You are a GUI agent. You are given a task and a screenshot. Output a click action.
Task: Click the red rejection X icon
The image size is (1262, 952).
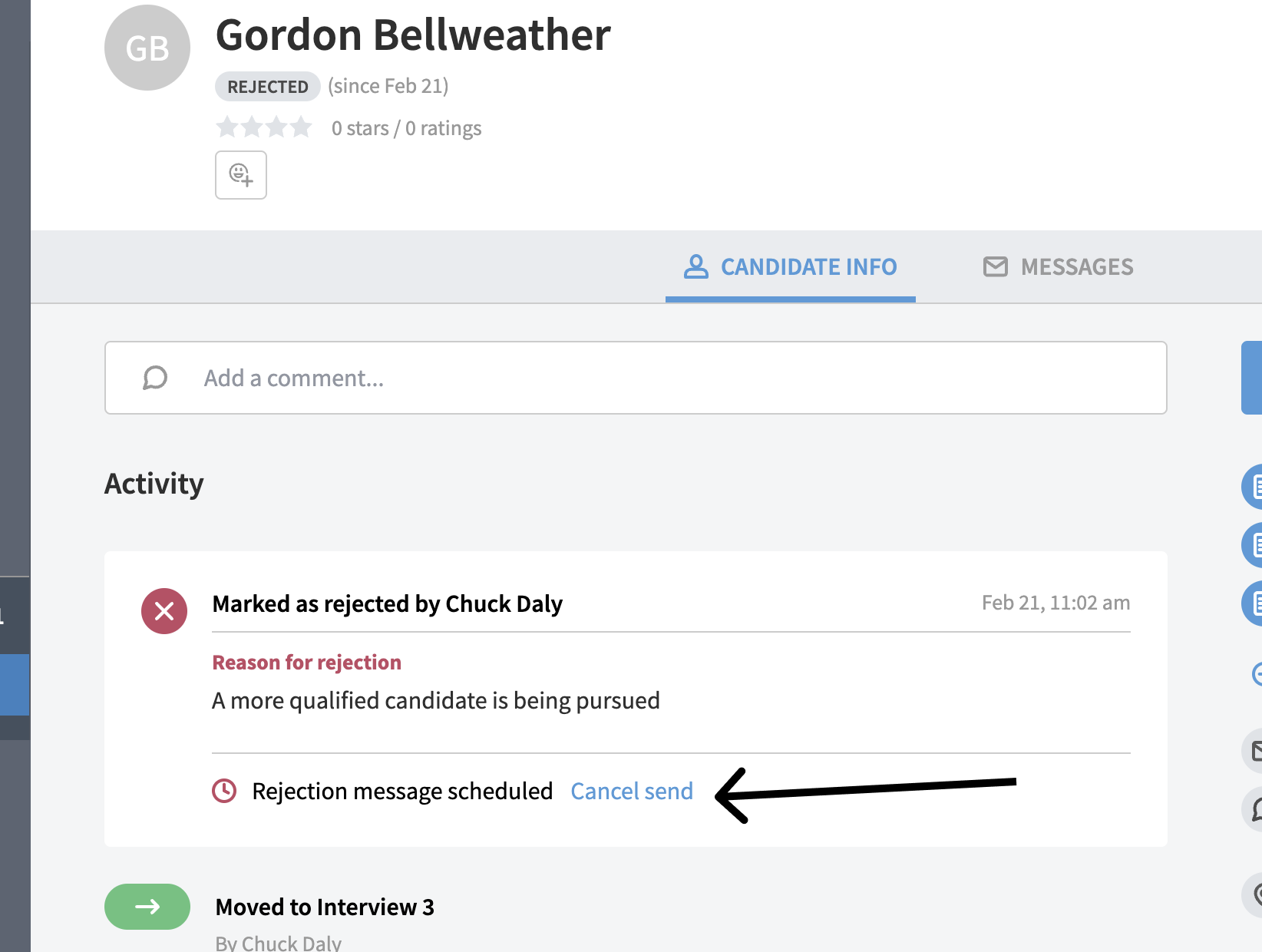pos(164,611)
